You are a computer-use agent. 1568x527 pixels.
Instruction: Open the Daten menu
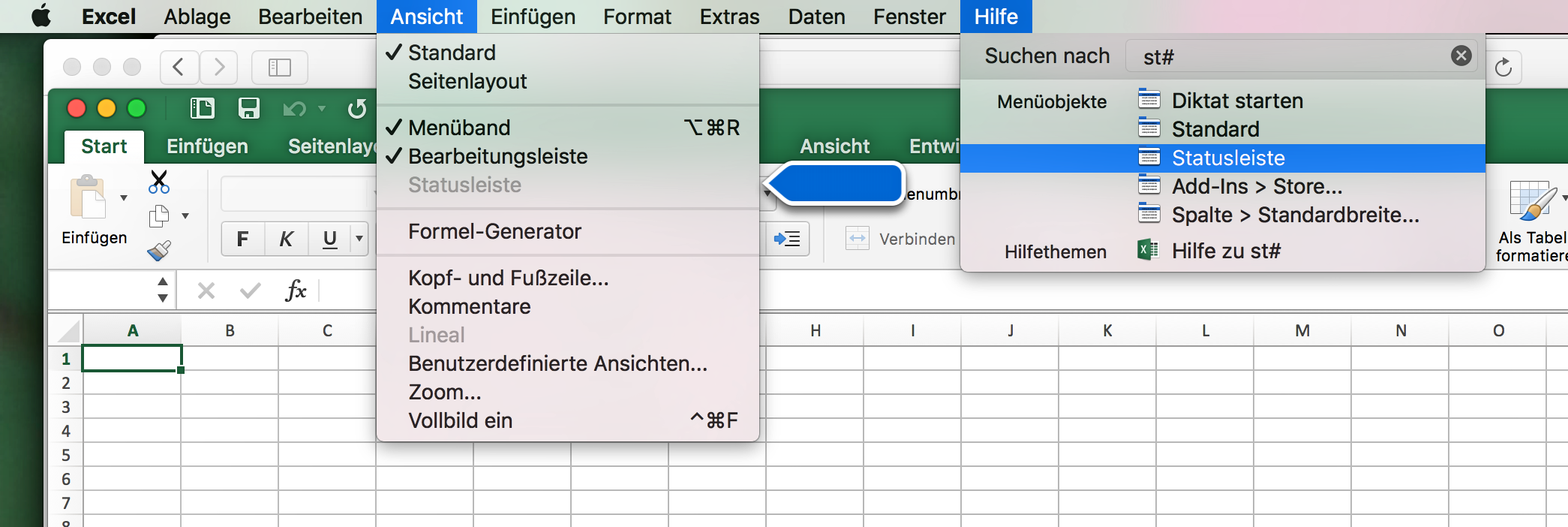click(817, 17)
